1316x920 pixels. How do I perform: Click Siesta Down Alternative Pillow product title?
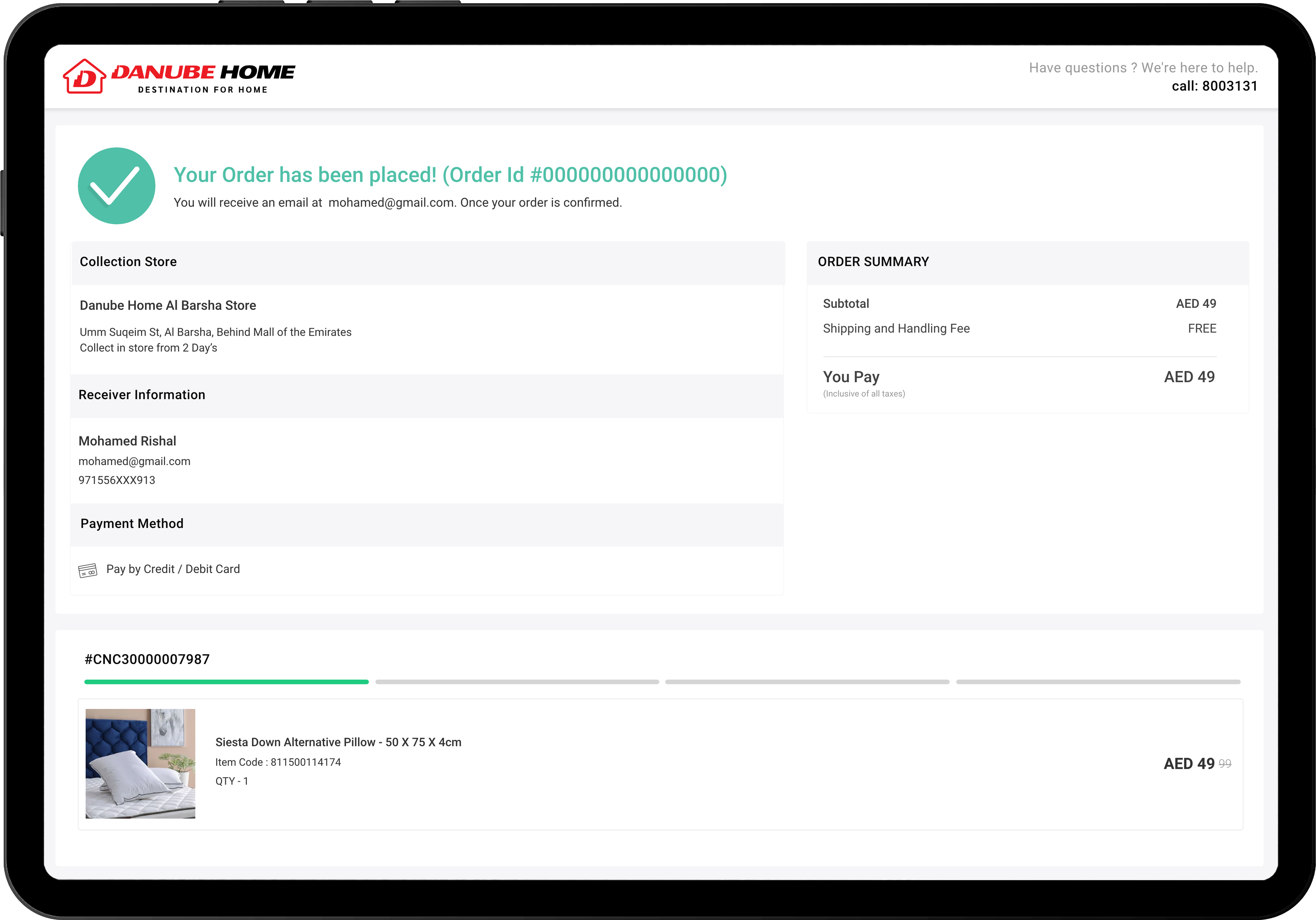(x=338, y=742)
